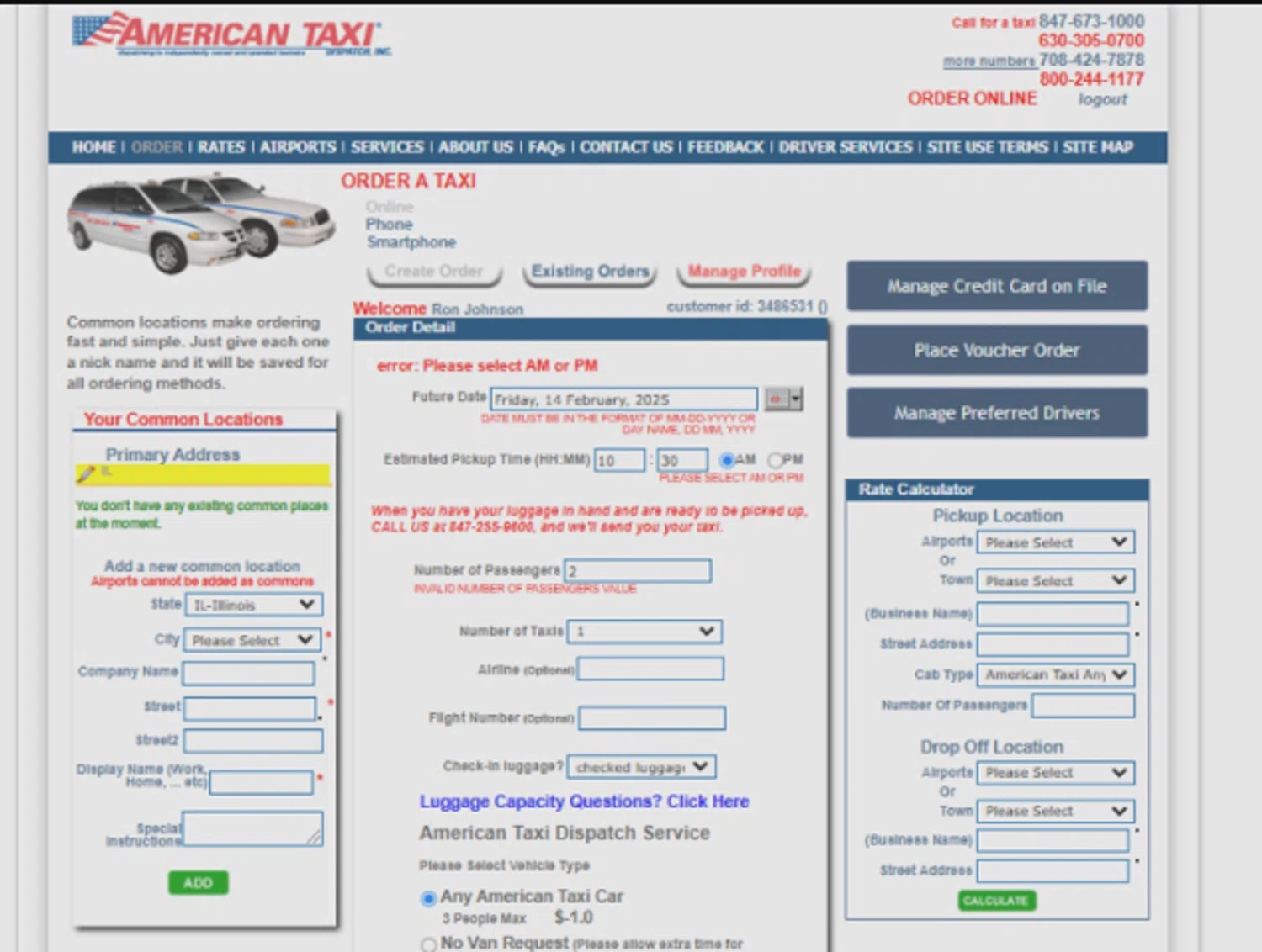
Task: Open DRIVER SERVICES menu item
Action: 846,147
